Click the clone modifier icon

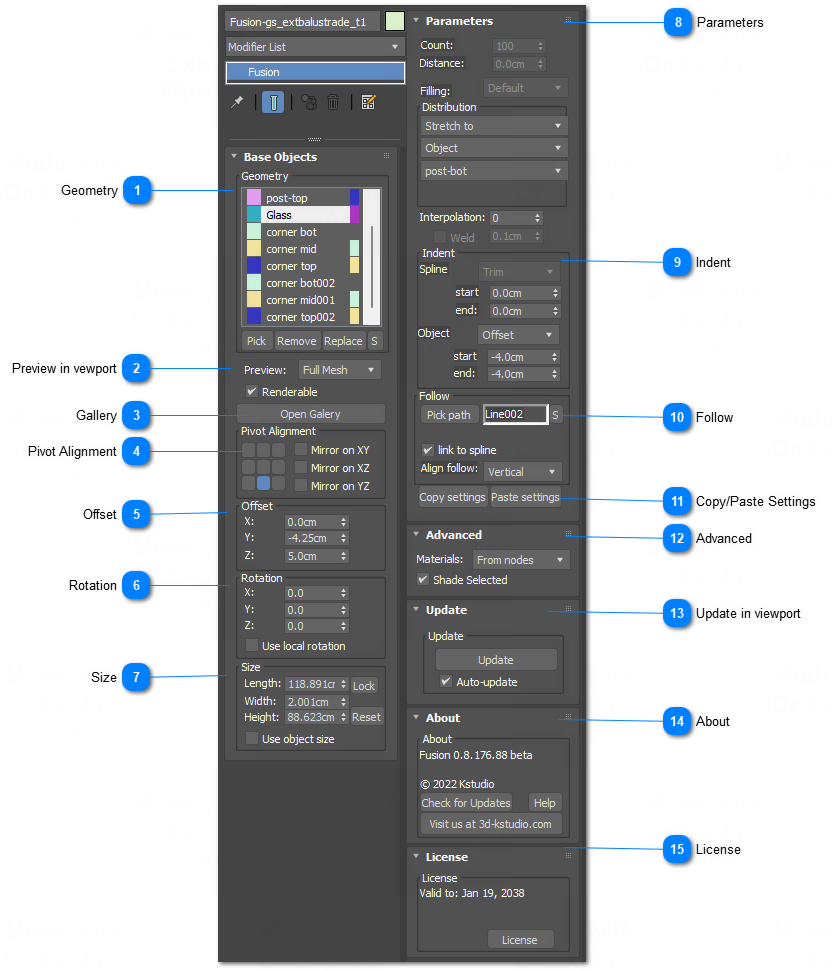click(x=308, y=103)
